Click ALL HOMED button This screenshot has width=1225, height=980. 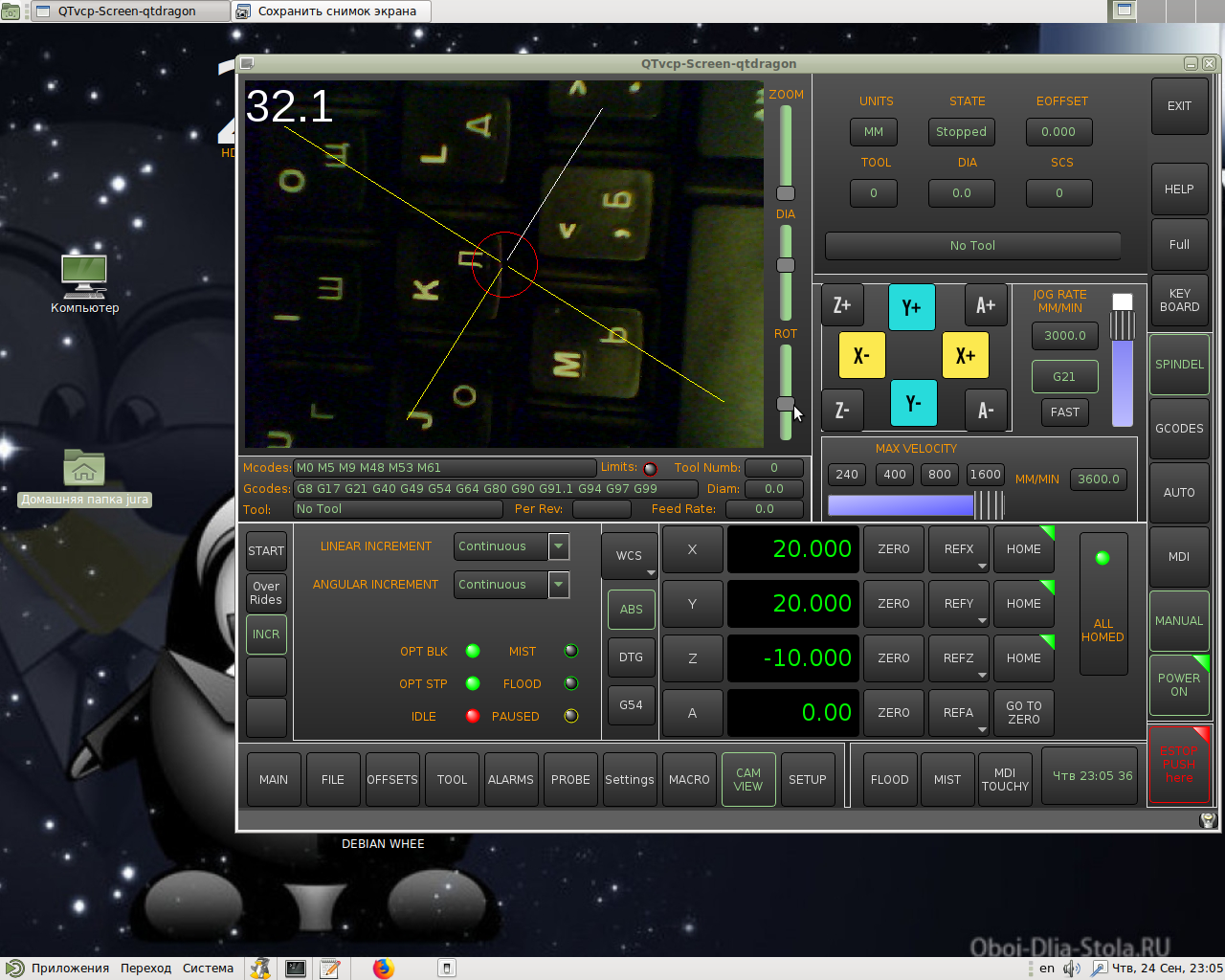click(1102, 604)
